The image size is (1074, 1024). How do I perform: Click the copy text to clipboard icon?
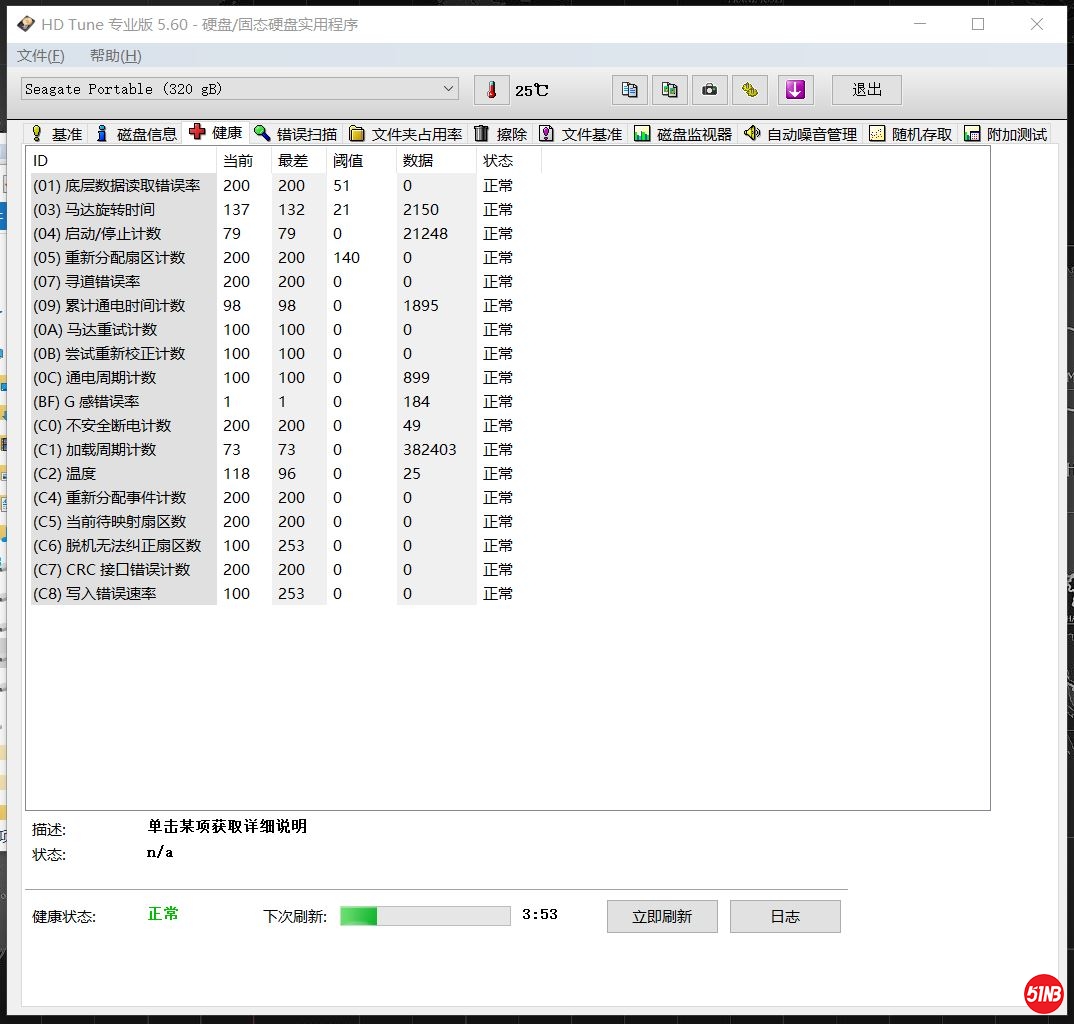(629, 89)
